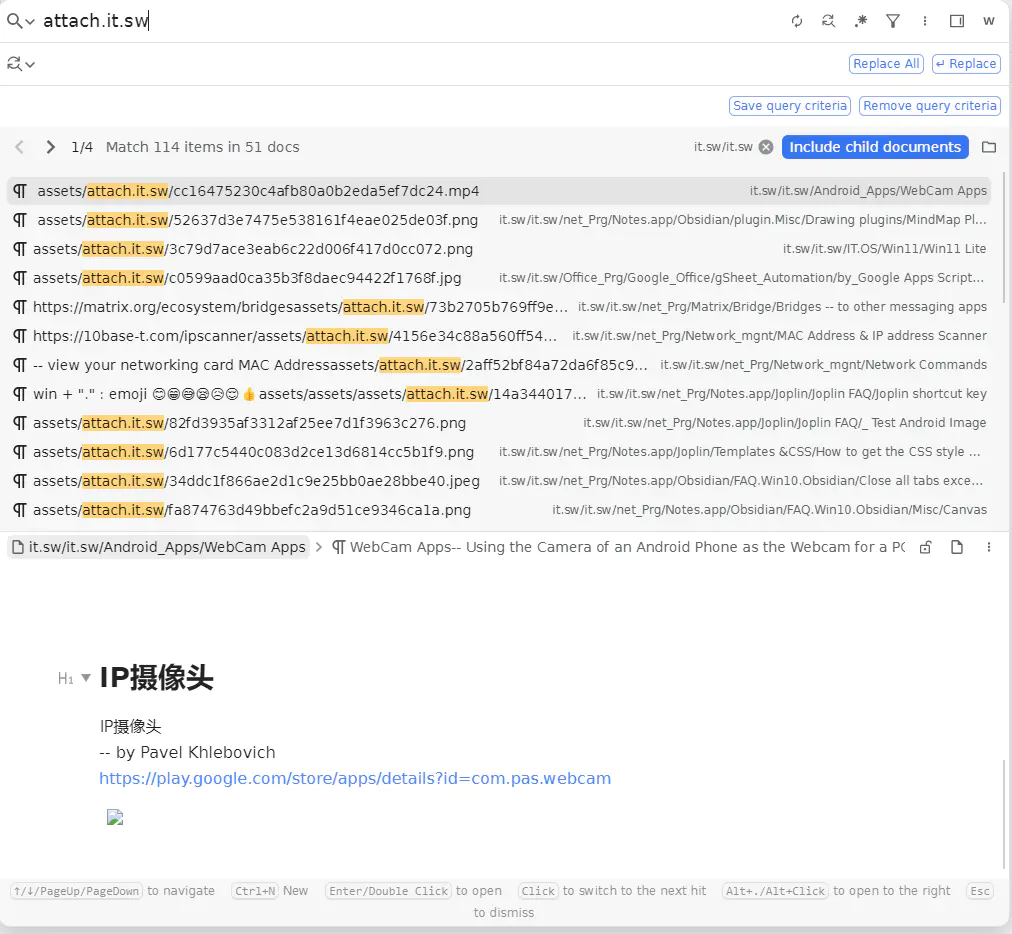Open the three-dot More options menu
The width and height of the screenshot is (1012, 934).
[x=925, y=21]
